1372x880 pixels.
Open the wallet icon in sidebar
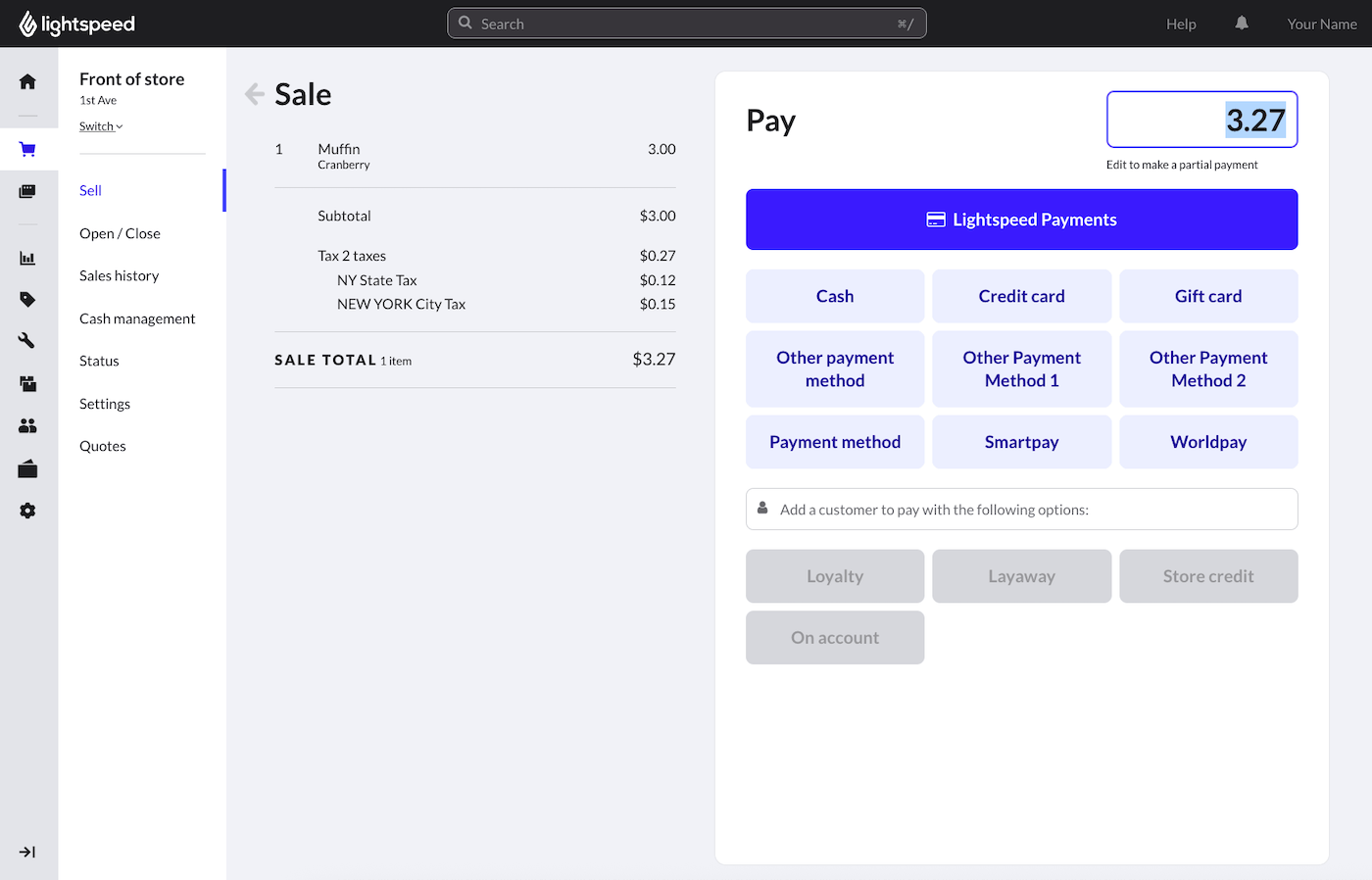(x=27, y=468)
